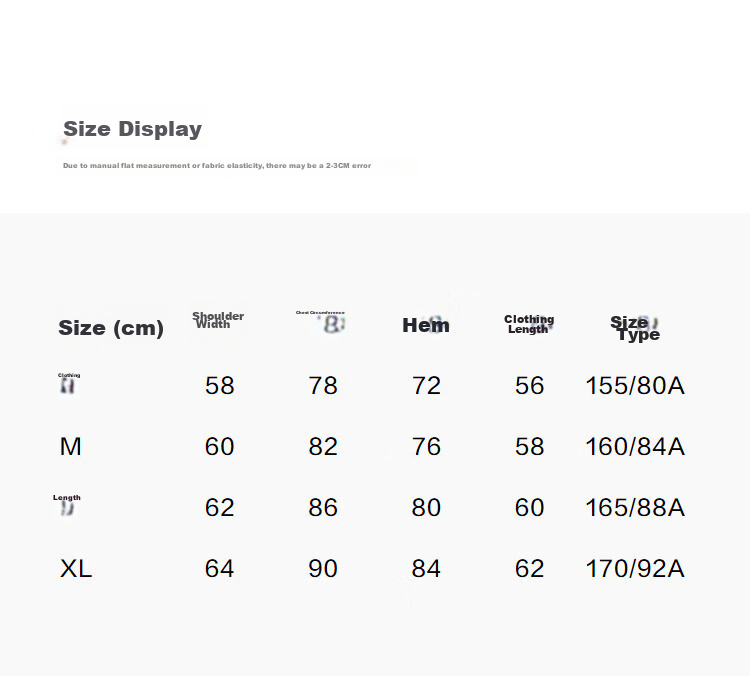Click size type 170/92A
This screenshot has width=750, height=676.
pyautogui.click(x=635, y=568)
